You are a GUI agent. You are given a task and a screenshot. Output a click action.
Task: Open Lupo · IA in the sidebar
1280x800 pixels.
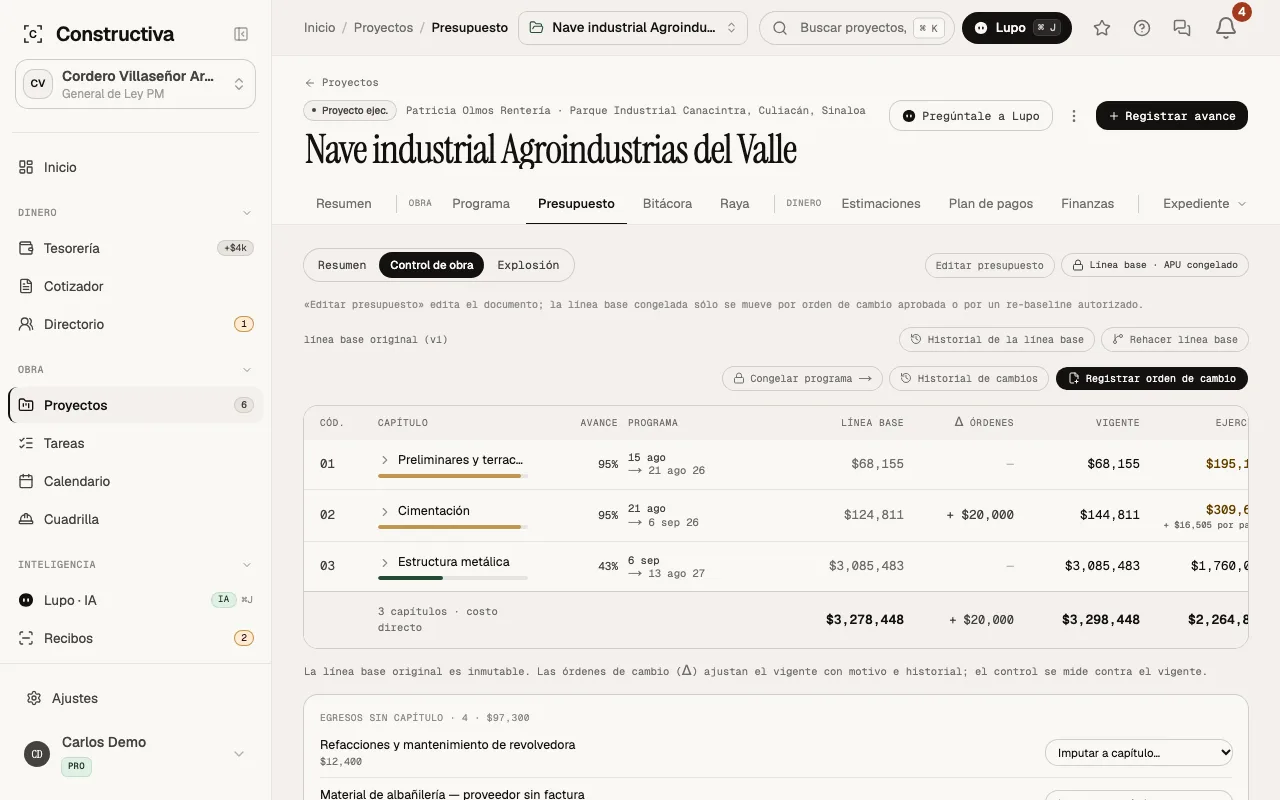[x=135, y=600]
